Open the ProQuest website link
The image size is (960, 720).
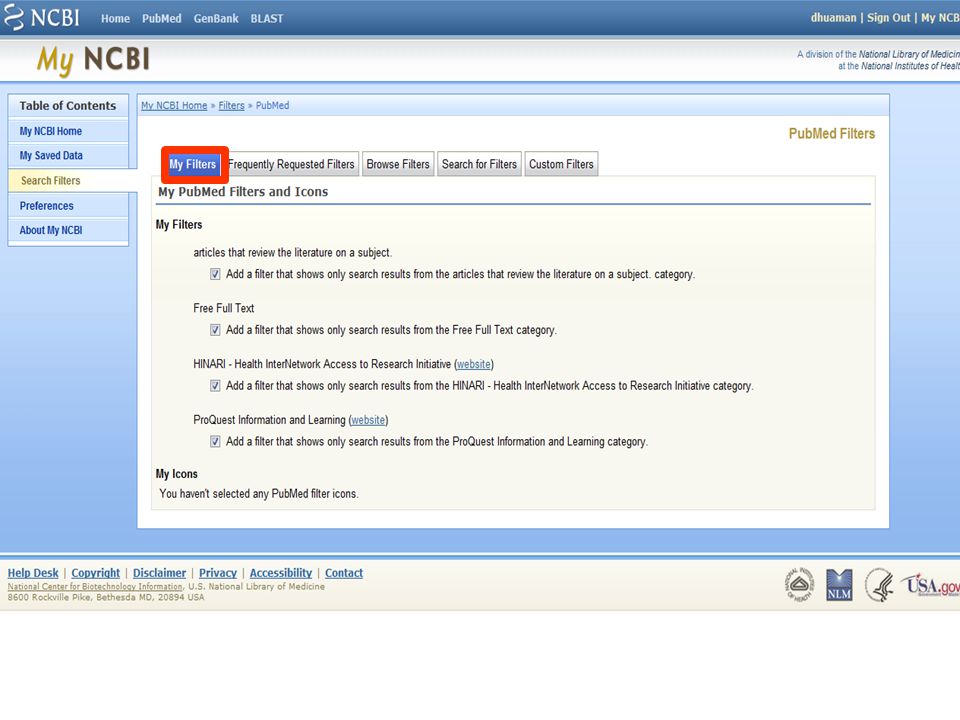pos(368,420)
